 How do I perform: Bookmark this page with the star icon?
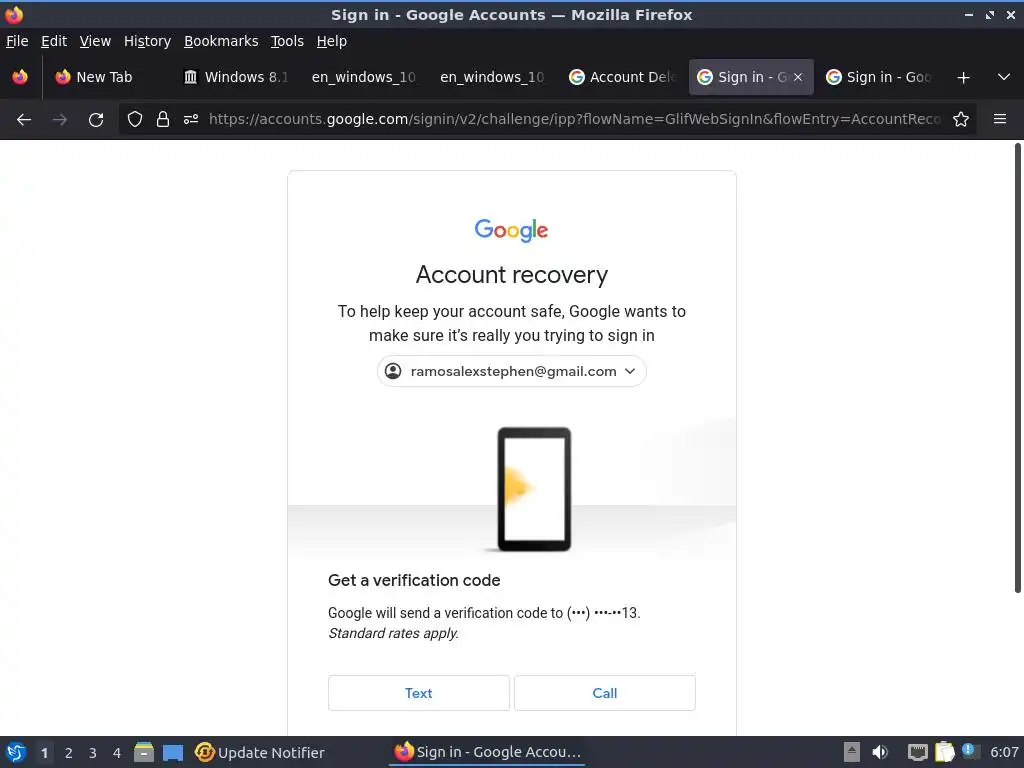pyautogui.click(x=961, y=119)
